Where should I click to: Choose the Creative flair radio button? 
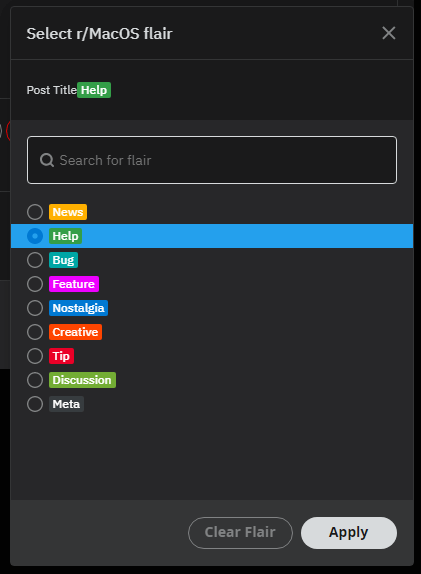click(35, 332)
